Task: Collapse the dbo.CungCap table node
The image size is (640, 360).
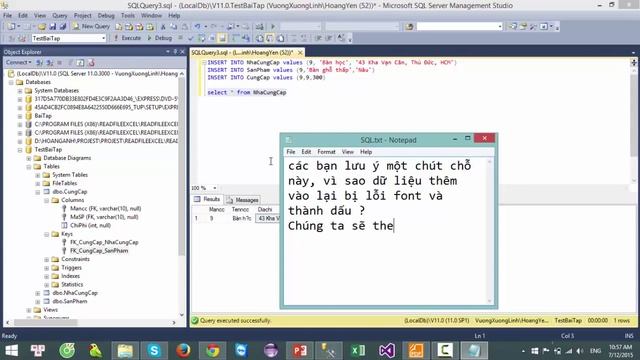Action: pyautogui.click(x=38, y=192)
